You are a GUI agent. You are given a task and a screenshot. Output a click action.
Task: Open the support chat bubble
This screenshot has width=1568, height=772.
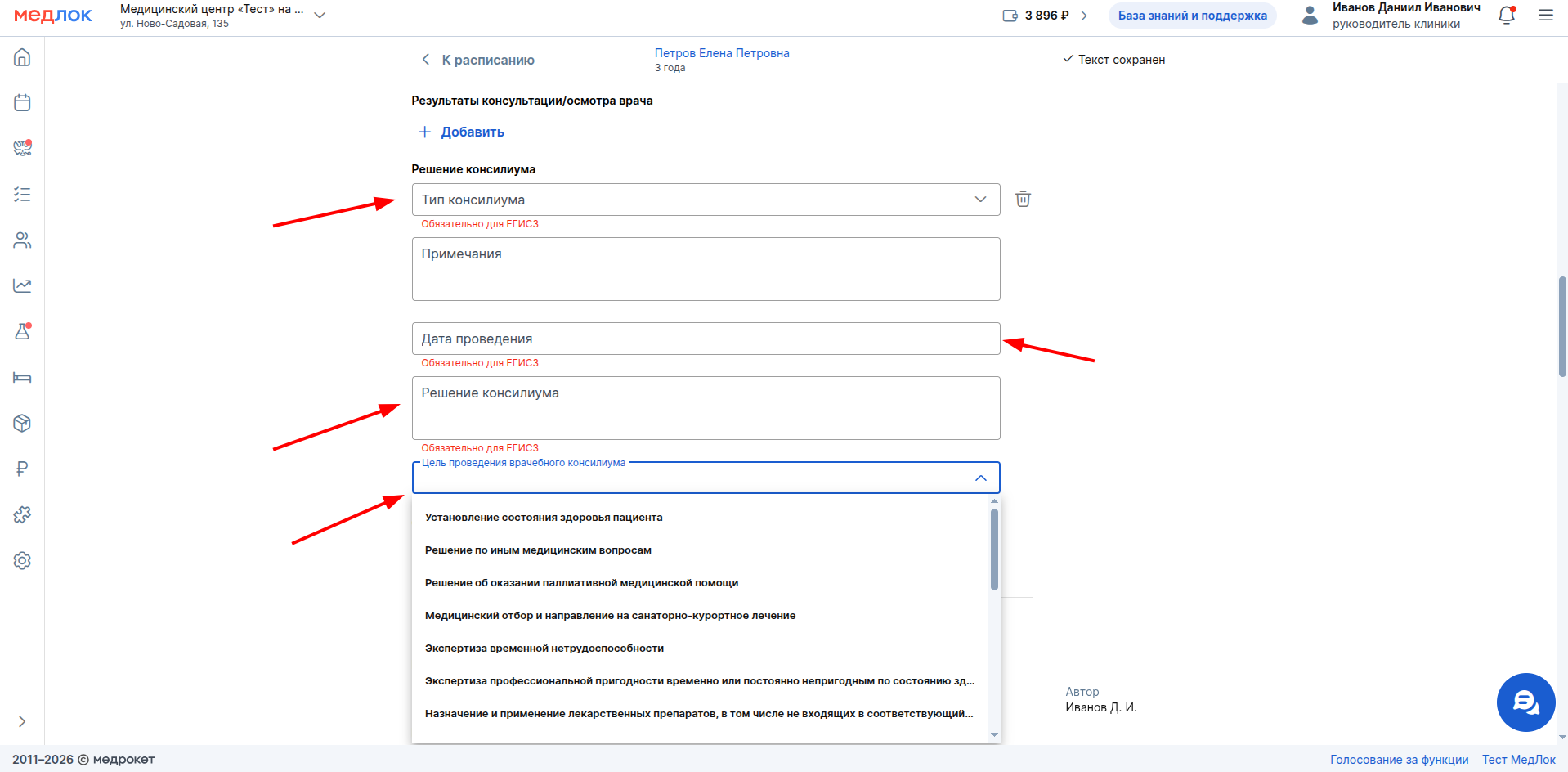tap(1525, 702)
